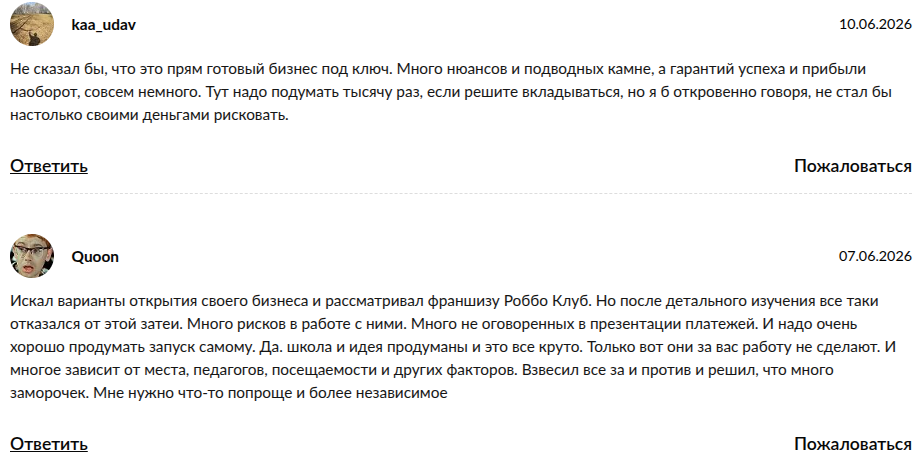Click Ответить under kaa_udav's comment

coord(49,166)
